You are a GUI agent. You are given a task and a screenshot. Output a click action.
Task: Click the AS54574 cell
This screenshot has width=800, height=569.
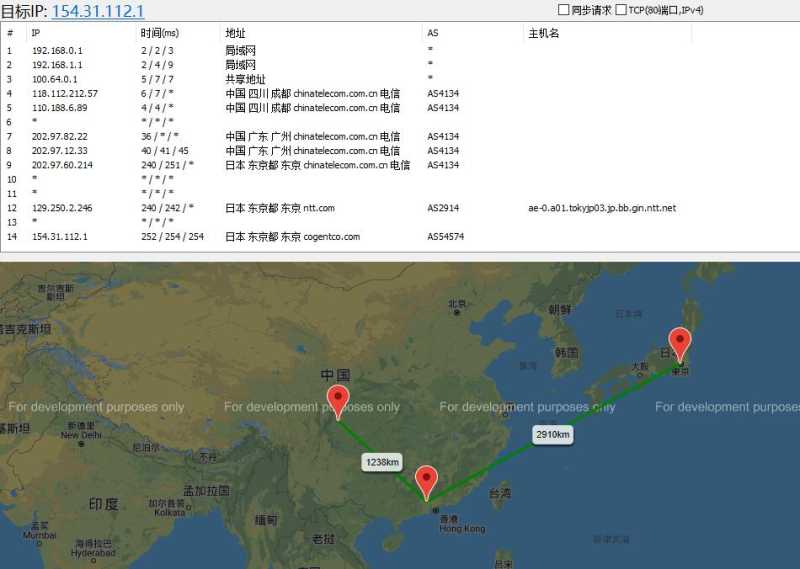tap(445, 236)
